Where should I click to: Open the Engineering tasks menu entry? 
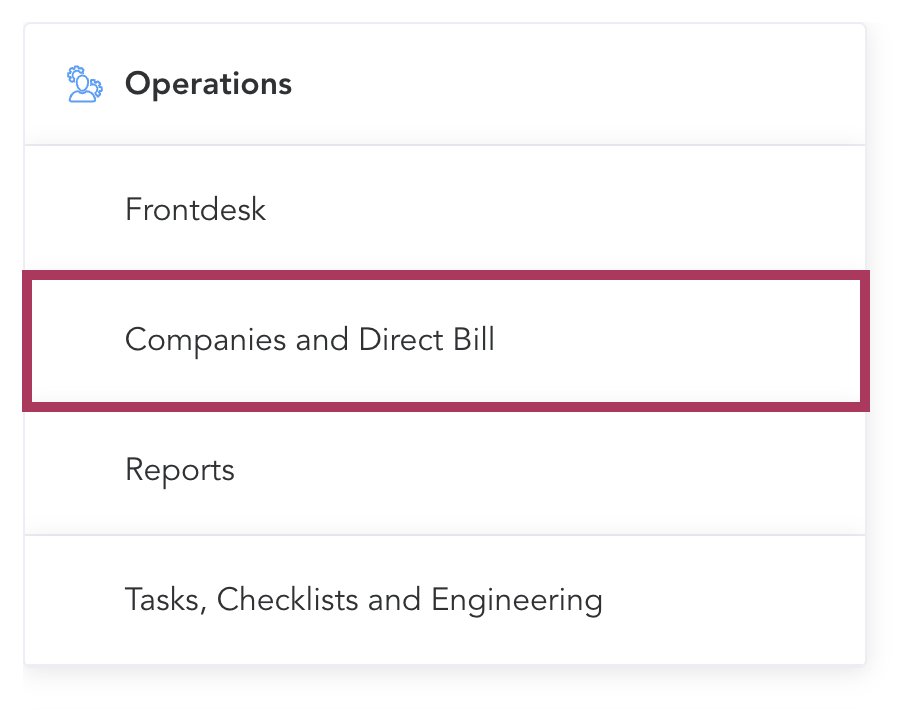point(516,600)
